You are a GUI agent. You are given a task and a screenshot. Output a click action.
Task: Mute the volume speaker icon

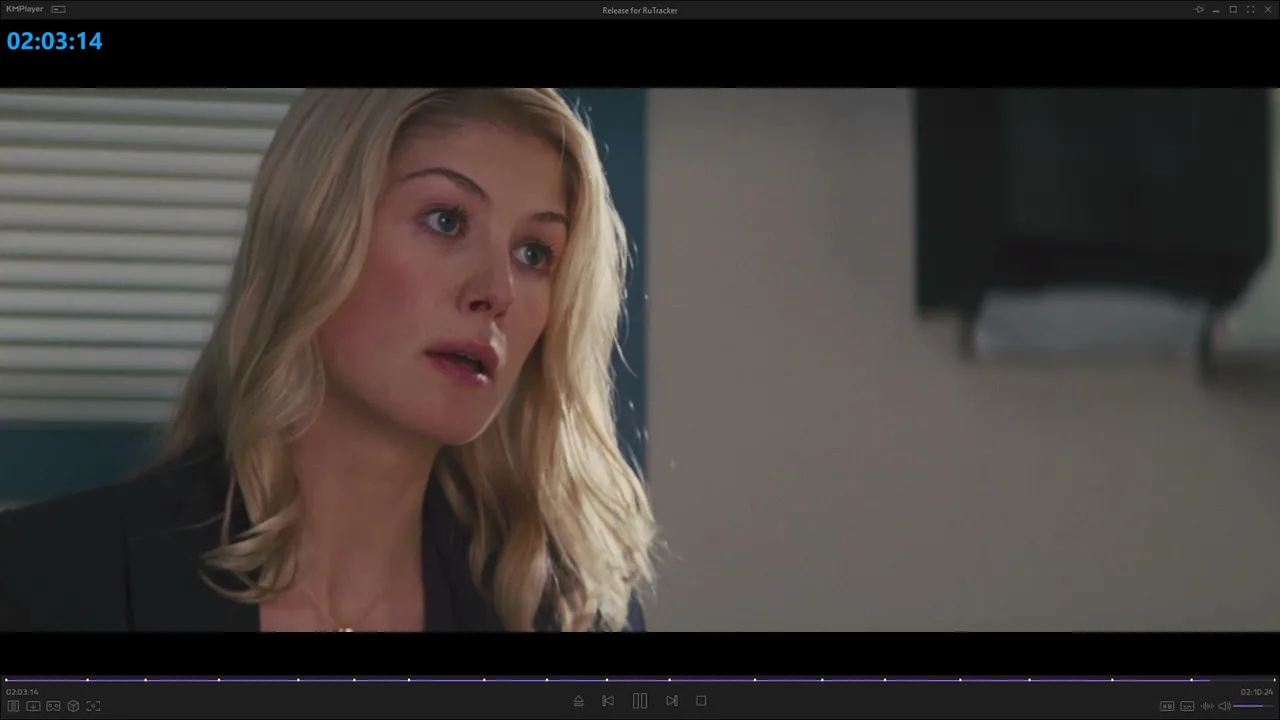[x=1224, y=706]
